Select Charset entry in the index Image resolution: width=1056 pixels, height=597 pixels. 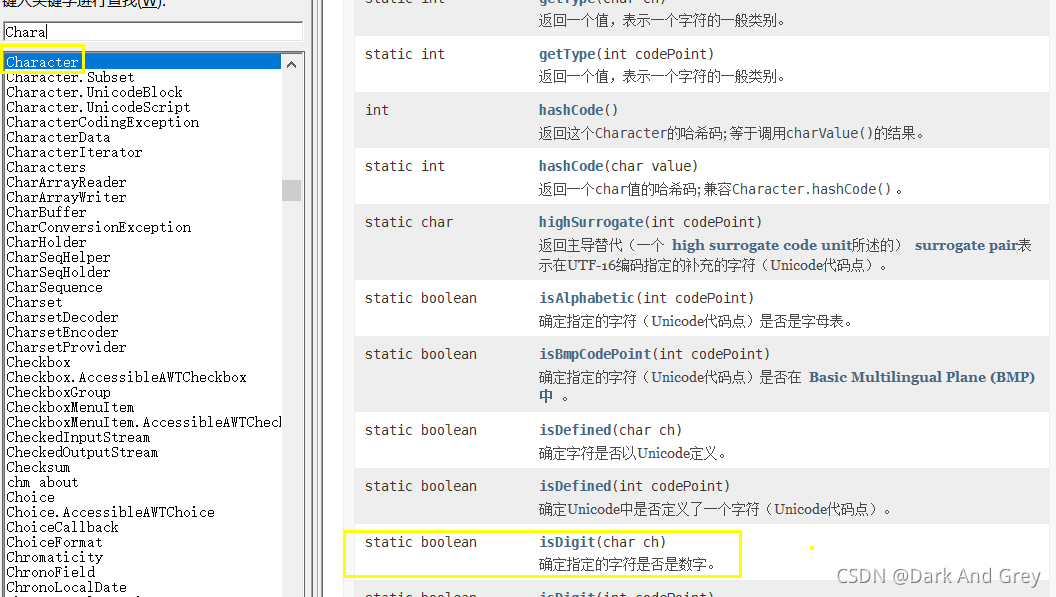tap(34, 303)
